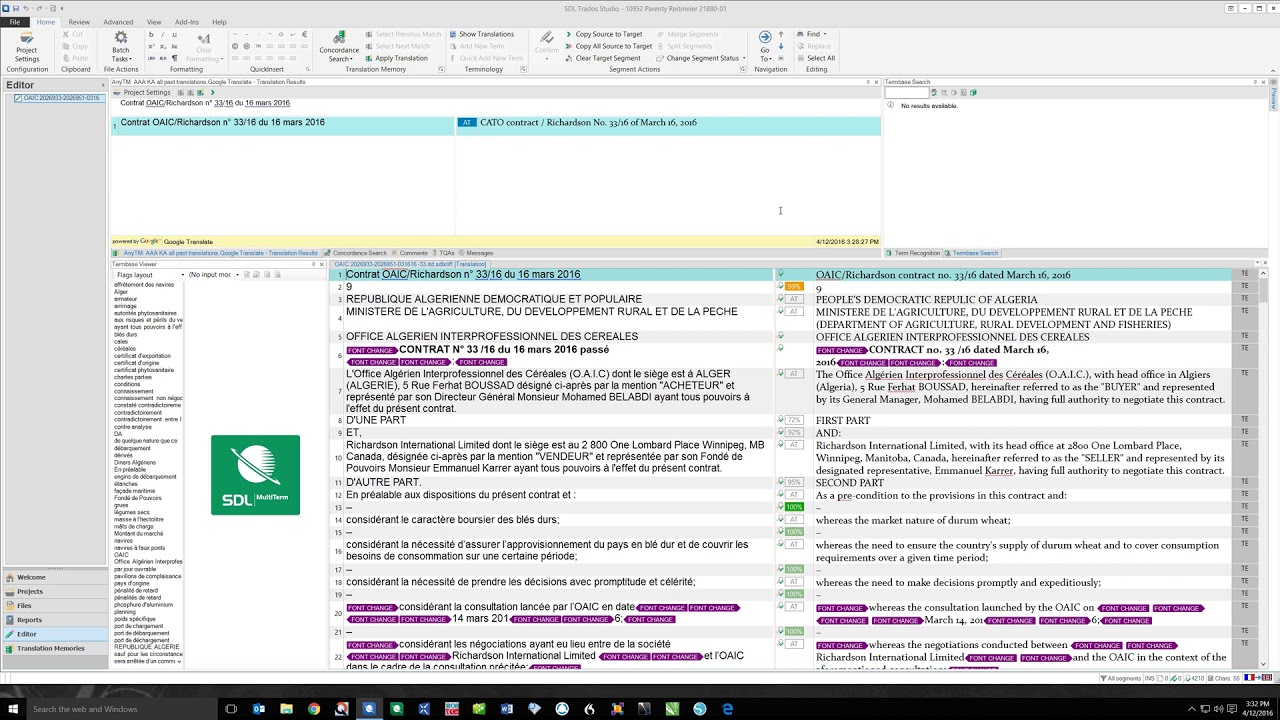
Task: Click AT status of segment 3
Action: (794, 299)
